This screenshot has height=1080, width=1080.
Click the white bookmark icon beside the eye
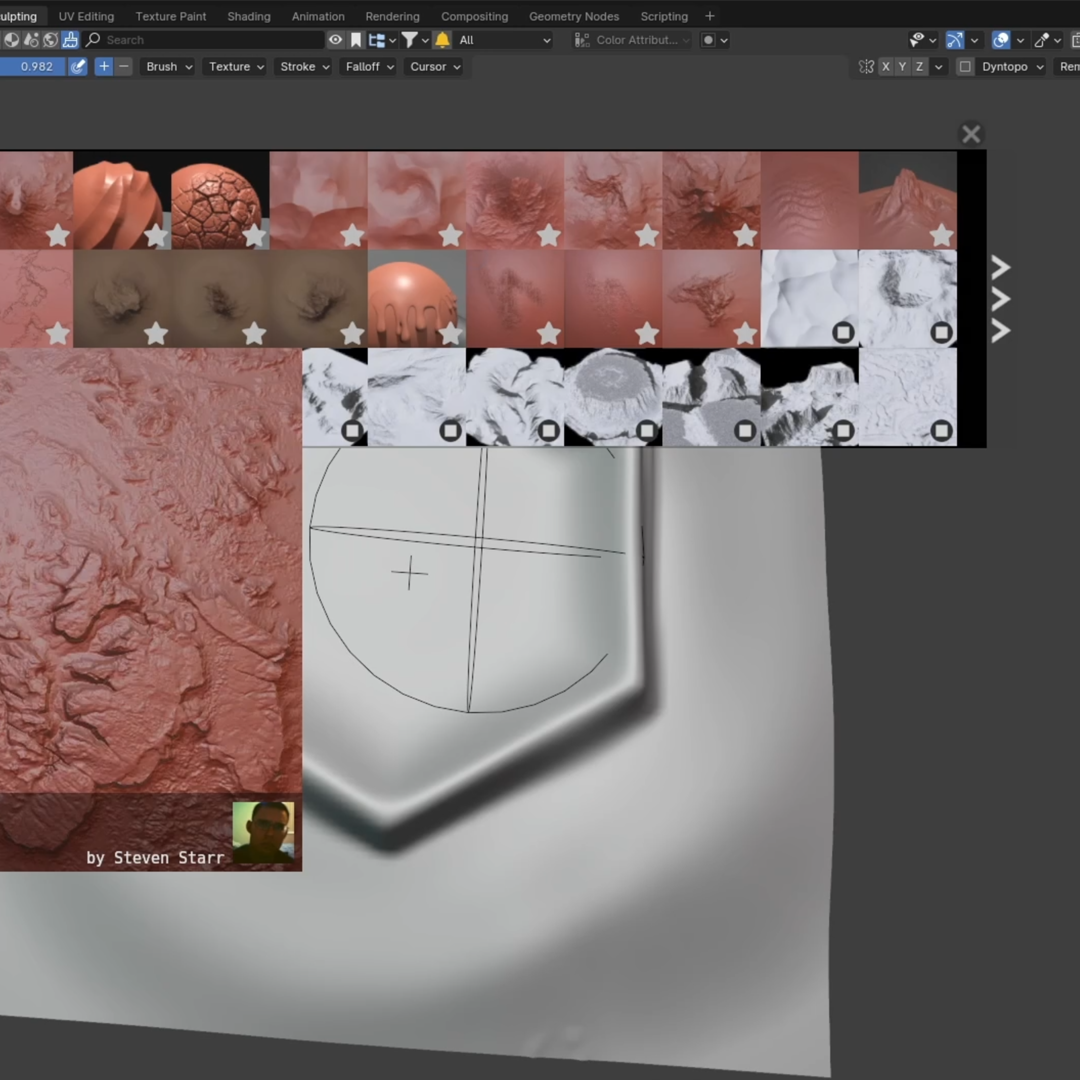click(x=356, y=39)
